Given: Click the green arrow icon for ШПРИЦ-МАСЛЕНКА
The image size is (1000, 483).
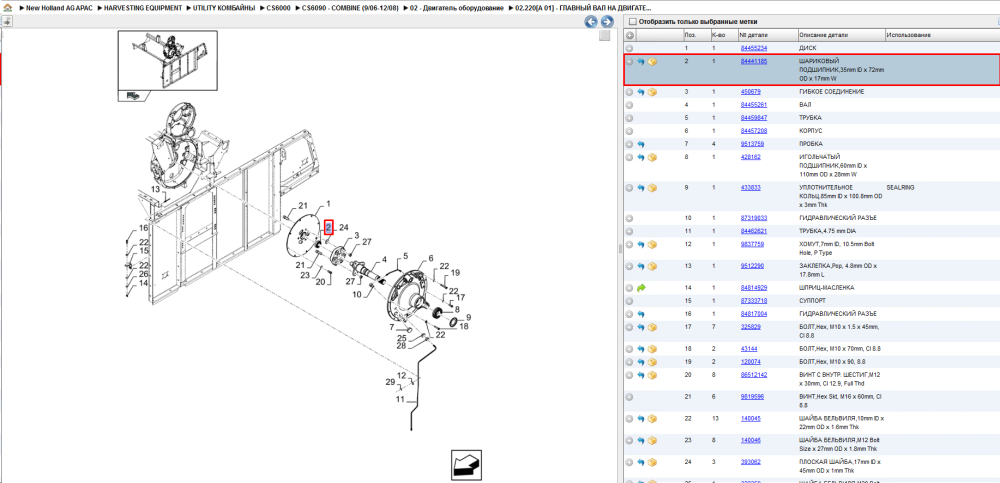Looking at the screenshot, I should [x=641, y=288].
